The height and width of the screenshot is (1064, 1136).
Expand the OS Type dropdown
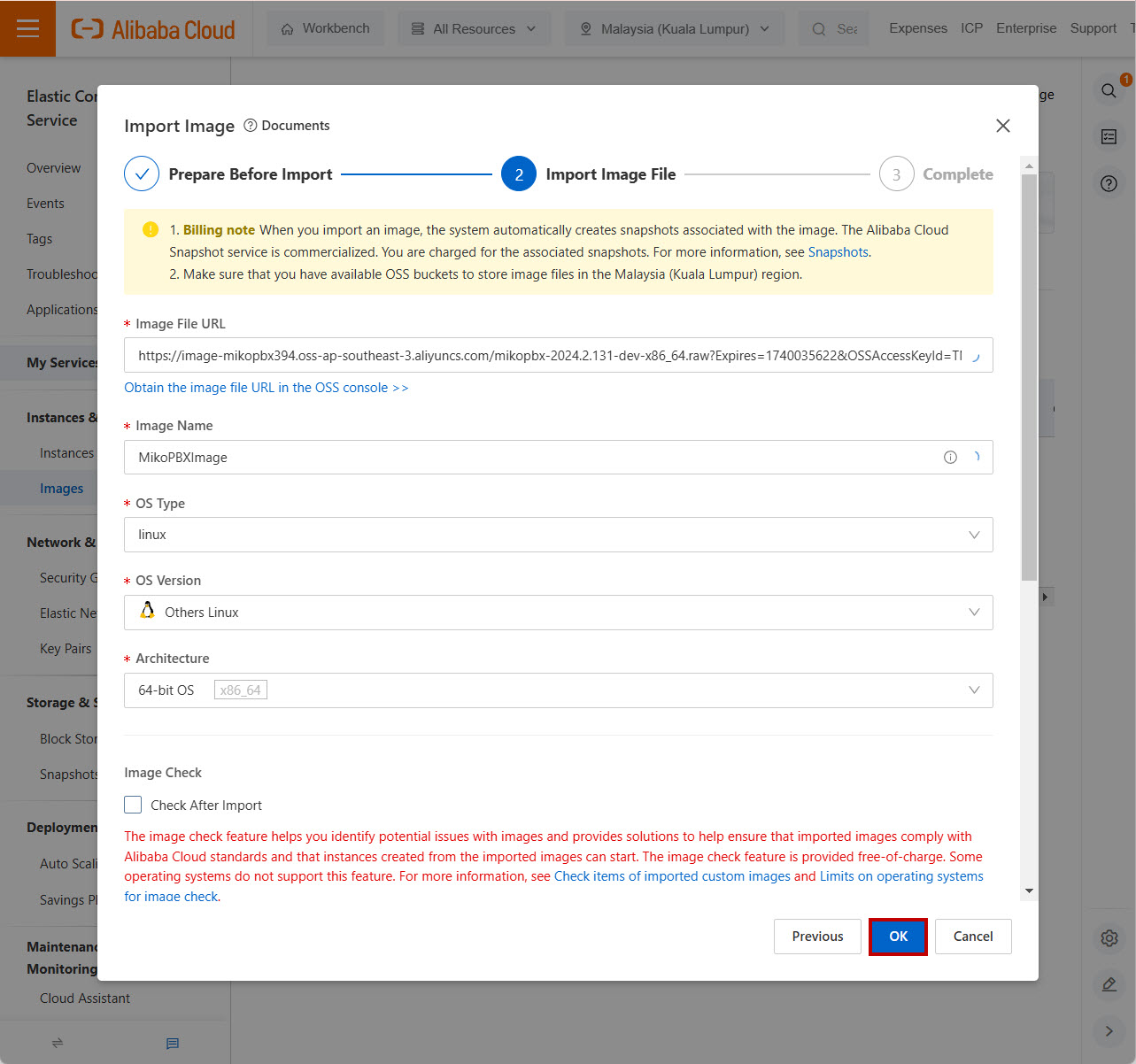[558, 535]
